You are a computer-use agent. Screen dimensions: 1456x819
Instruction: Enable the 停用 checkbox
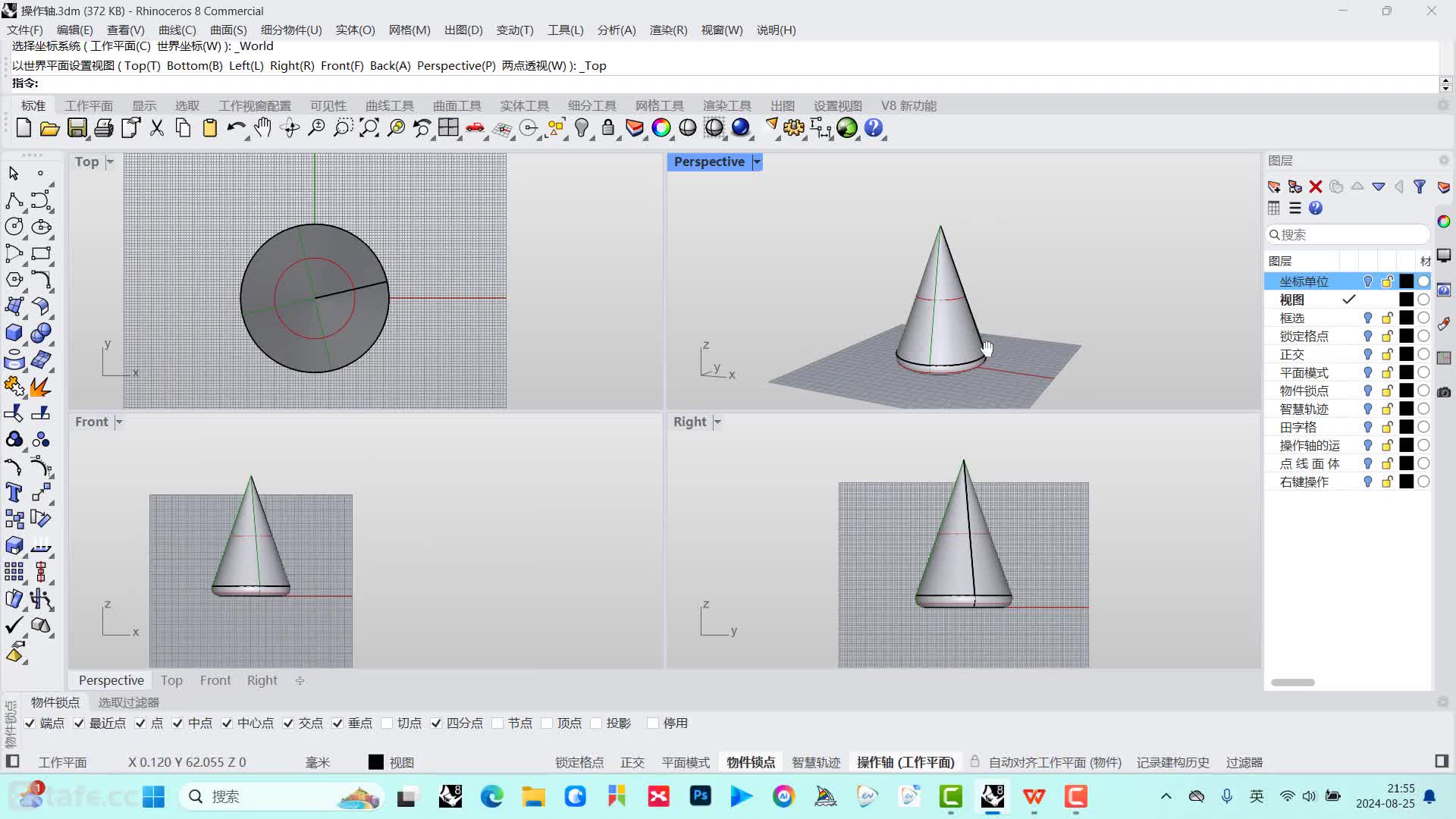click(653, 723)
